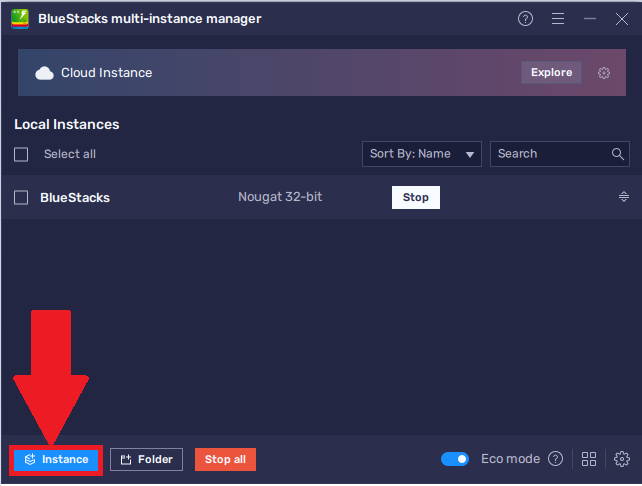Viewport: 642px width, 486px height.
Task: Click the BlueStacks instance name
Action: (x=75, y=198)
